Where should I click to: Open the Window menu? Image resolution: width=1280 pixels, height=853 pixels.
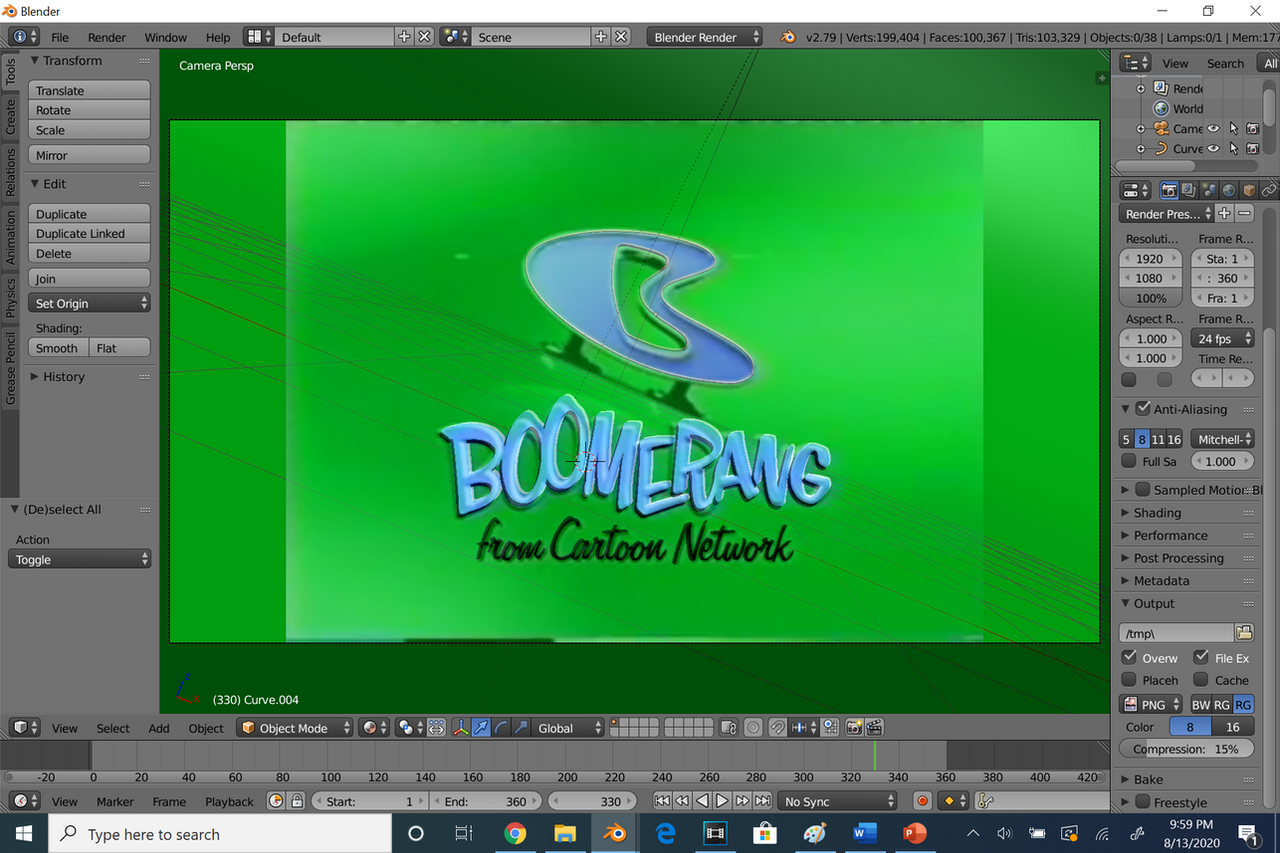(x=166, y=37)
